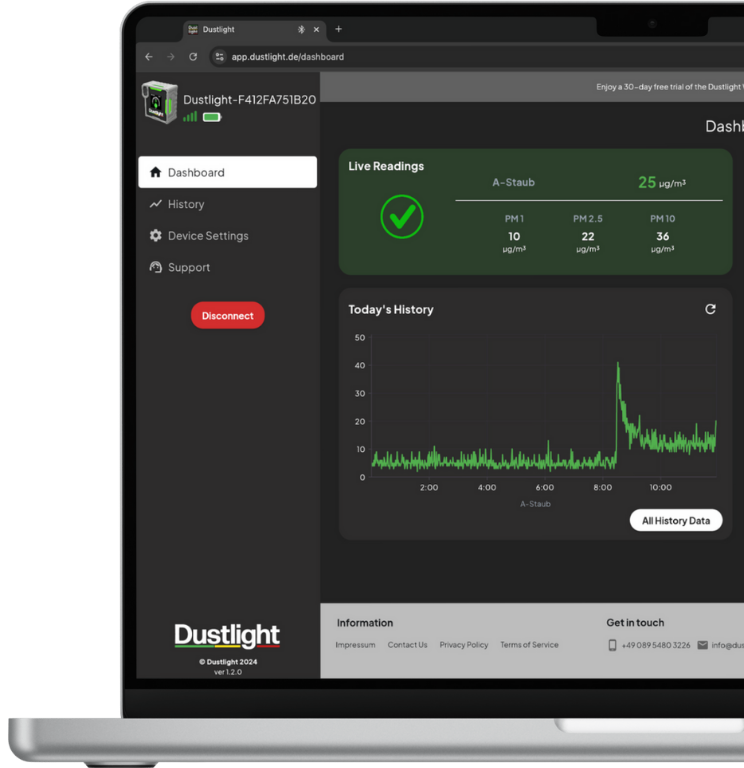Click the Dustlight tab favicon
Image resolution: width=744 pixels, height=768 pixels.
(193, 29)
